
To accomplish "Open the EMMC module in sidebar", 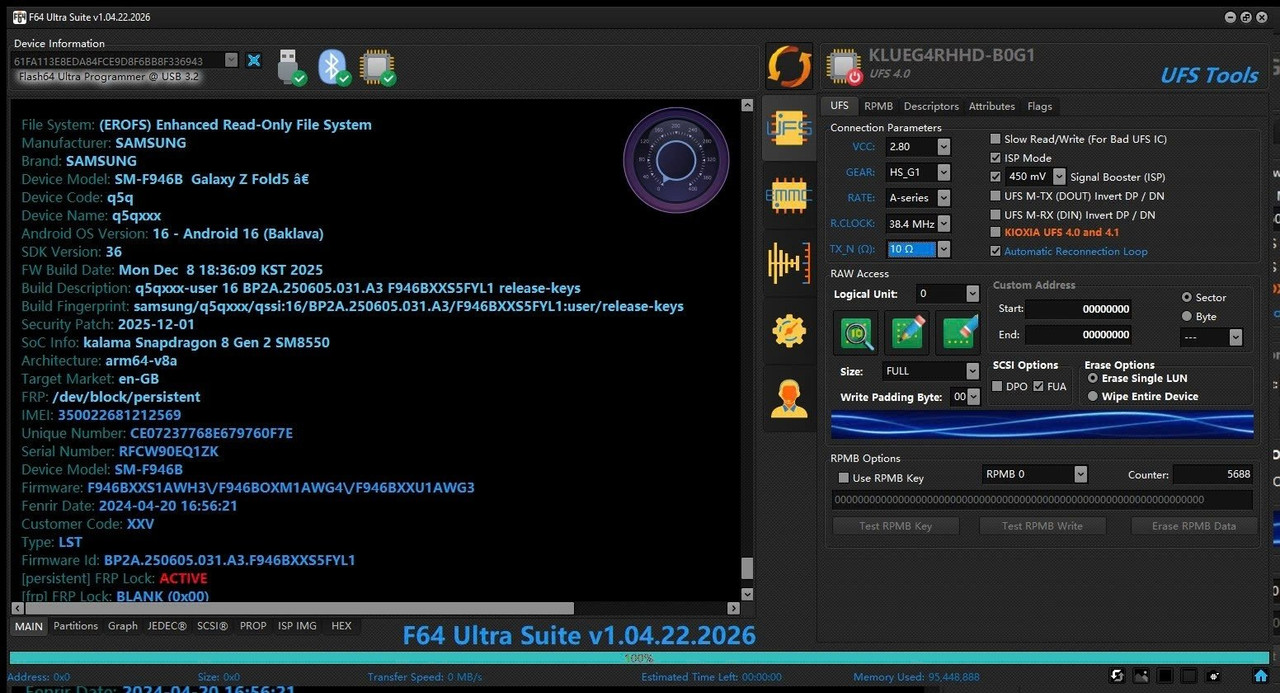I will coord(789,195).
